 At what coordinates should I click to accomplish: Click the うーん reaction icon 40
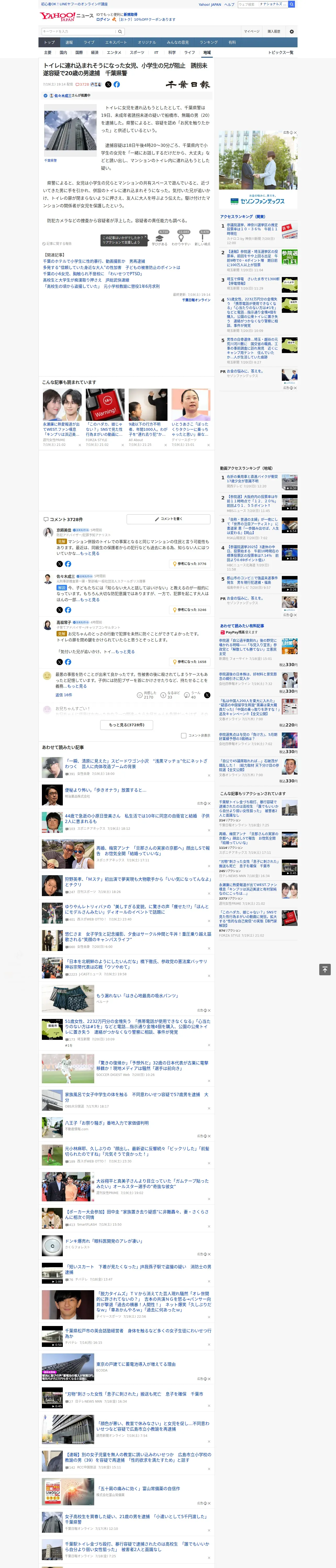click(x=187, y=695)
